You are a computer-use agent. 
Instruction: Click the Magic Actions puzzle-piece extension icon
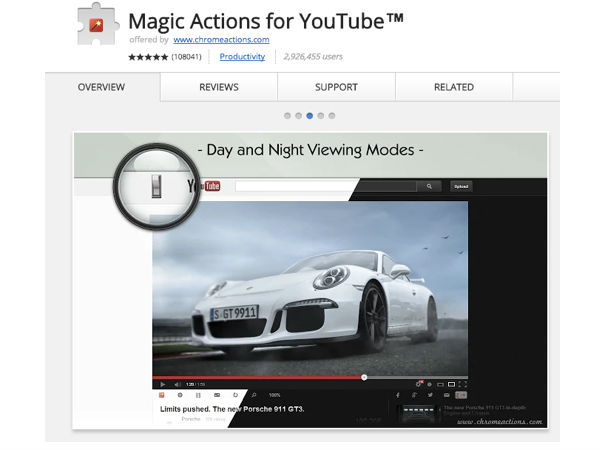98,24
